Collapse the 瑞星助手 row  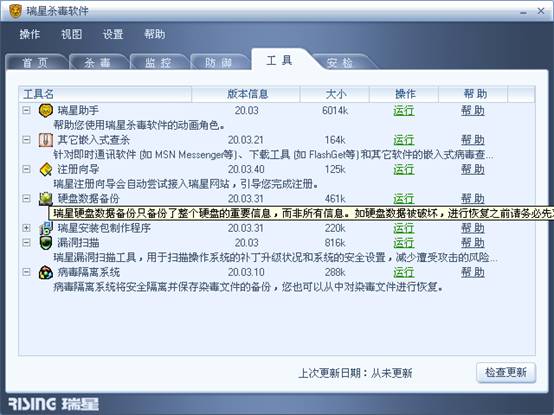(x=26, y=110)
